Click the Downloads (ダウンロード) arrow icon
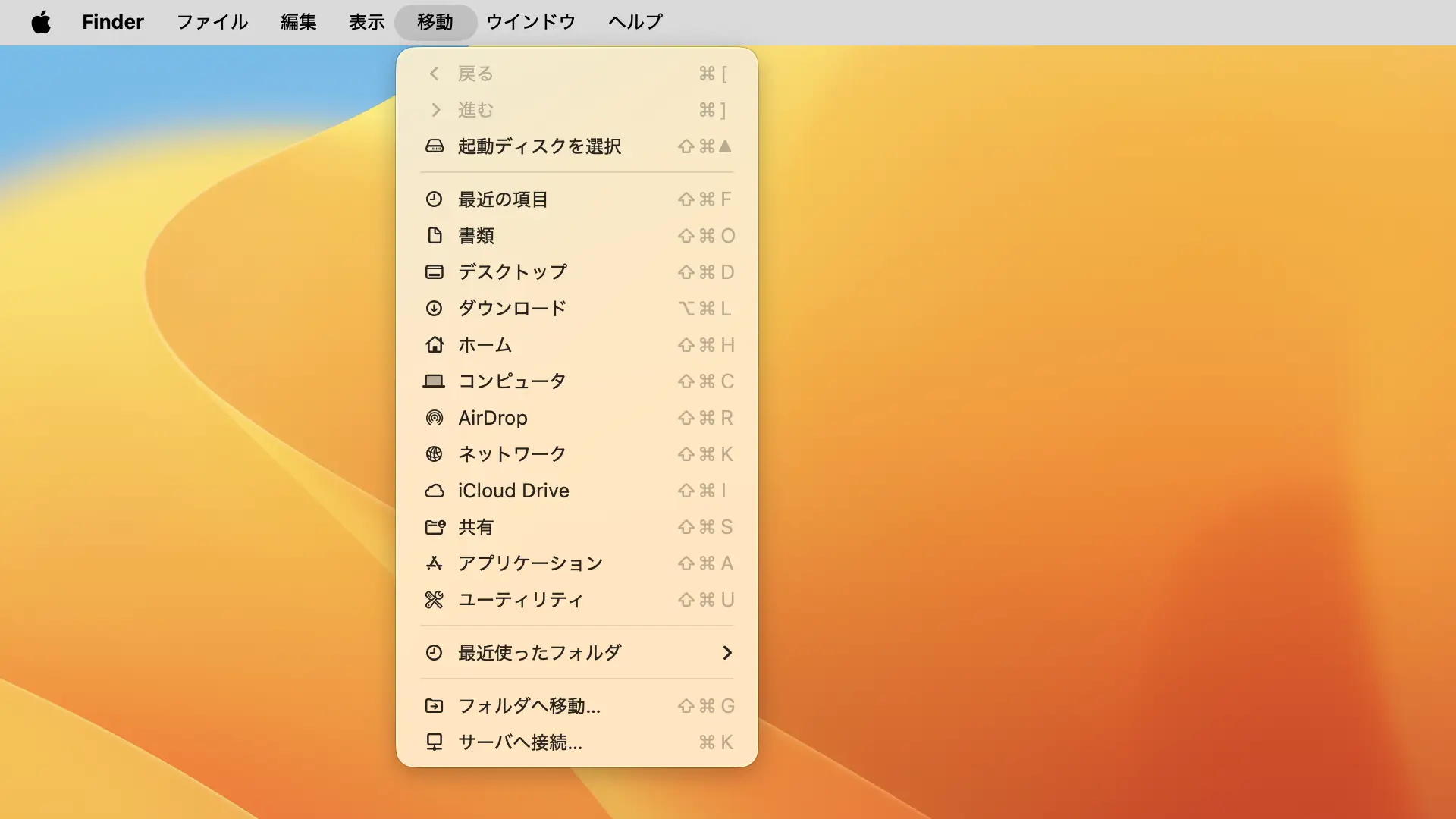This screenshot has width=1456, height=819. click(x=434, y=309)
